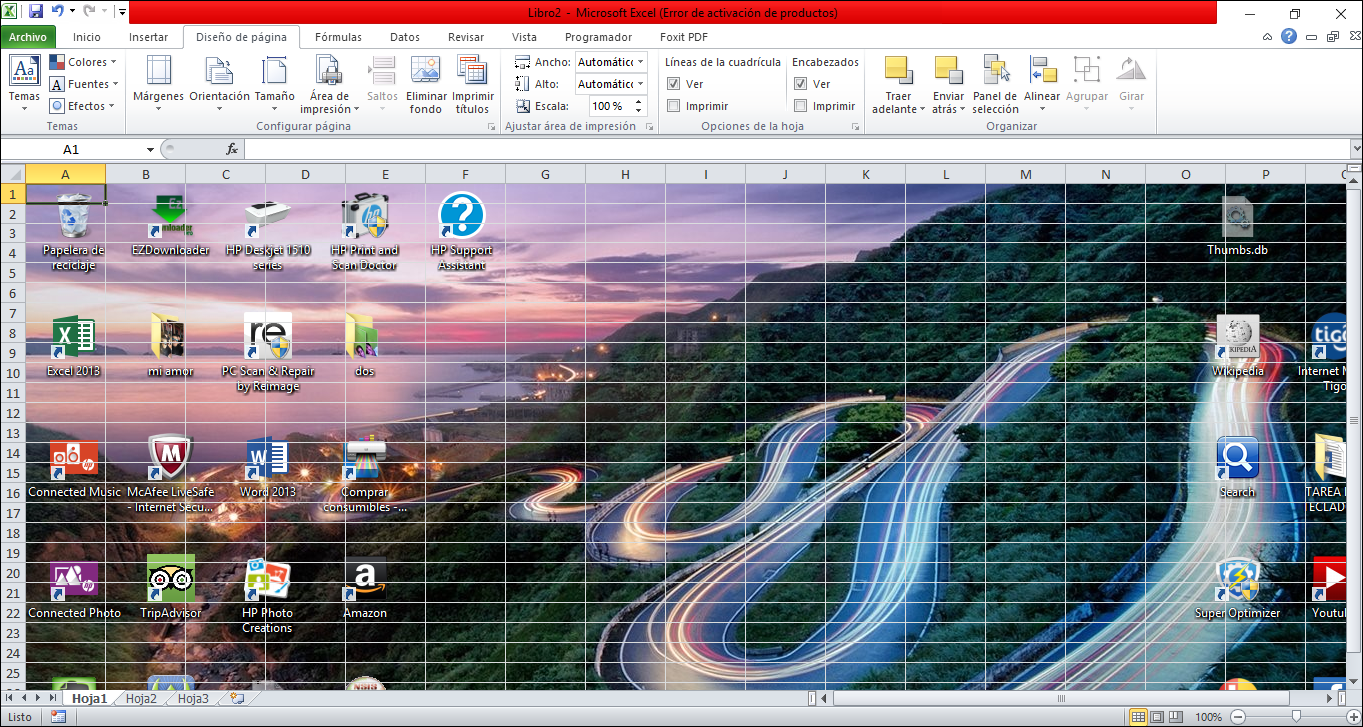The height and width of the screenshot is (727, 1363).
Task: Open the Ancho width combo box
Action: click(611, 62)
